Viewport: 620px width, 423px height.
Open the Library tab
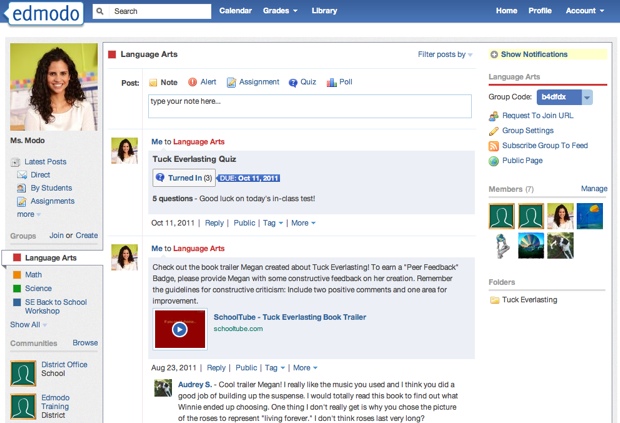324,11
